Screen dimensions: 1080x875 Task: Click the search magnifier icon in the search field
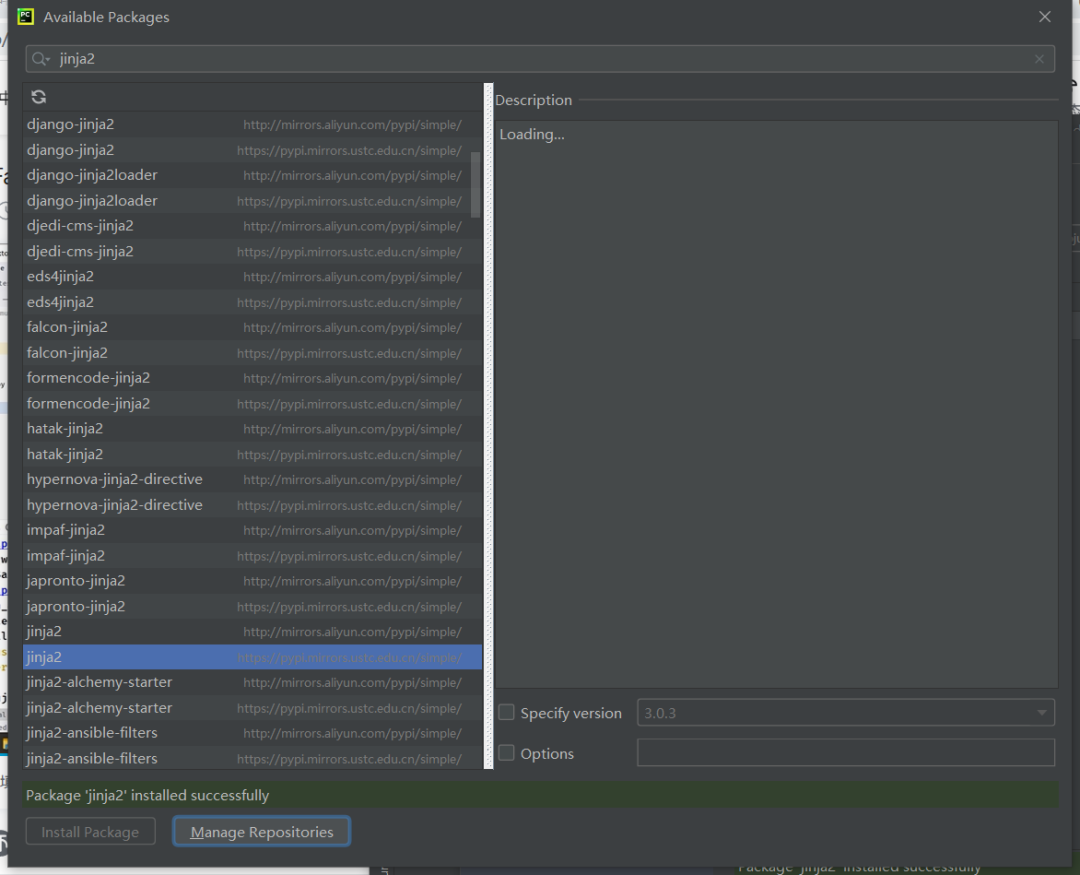click(40, 59)
